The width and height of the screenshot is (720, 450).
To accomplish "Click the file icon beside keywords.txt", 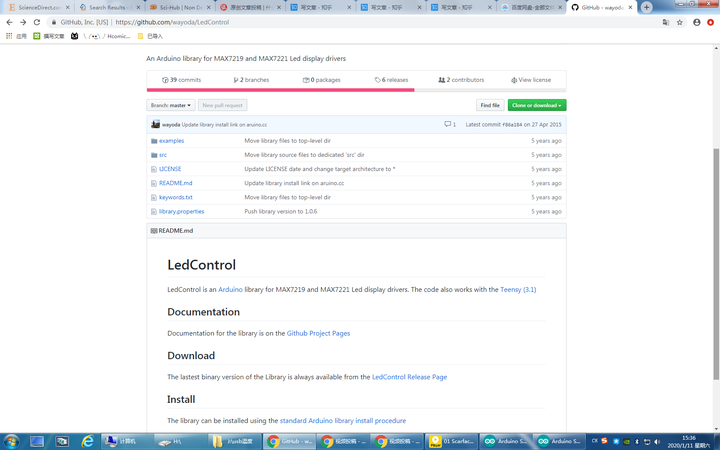I will tap(154, 197).
